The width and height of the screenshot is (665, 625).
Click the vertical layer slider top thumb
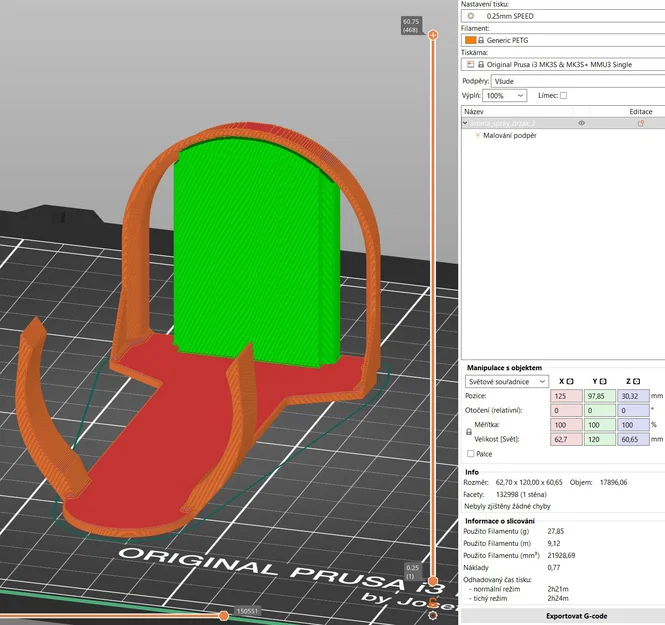click(x=433, y=35)
